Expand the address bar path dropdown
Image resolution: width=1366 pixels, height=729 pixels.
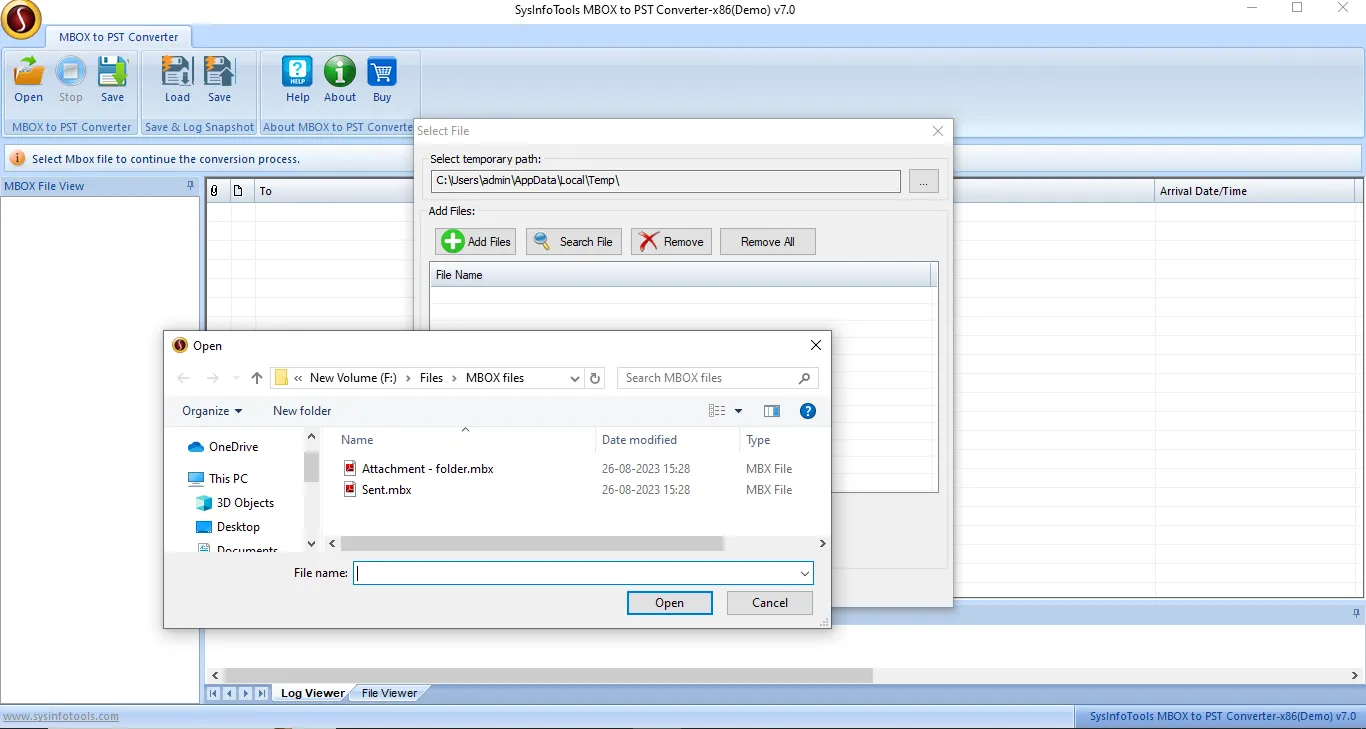coord(575,378)
